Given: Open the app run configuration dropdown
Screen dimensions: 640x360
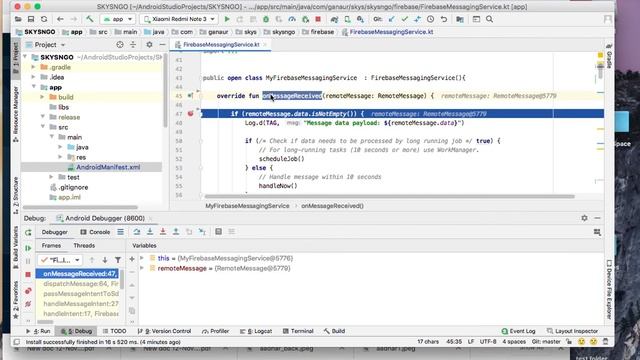Looking at the screenshot, I should pos(118,19).
